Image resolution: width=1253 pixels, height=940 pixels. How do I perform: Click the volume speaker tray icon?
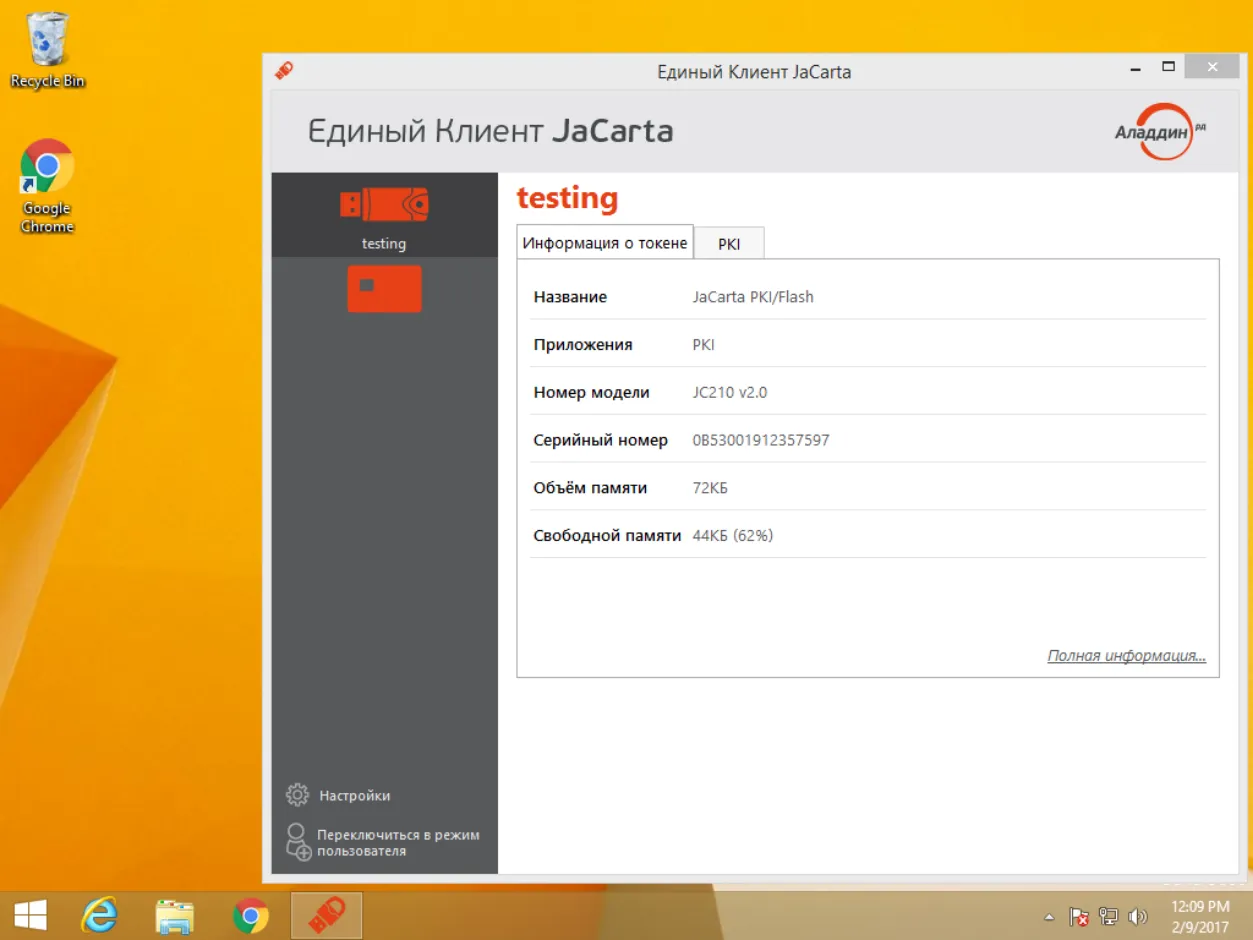1137,916
